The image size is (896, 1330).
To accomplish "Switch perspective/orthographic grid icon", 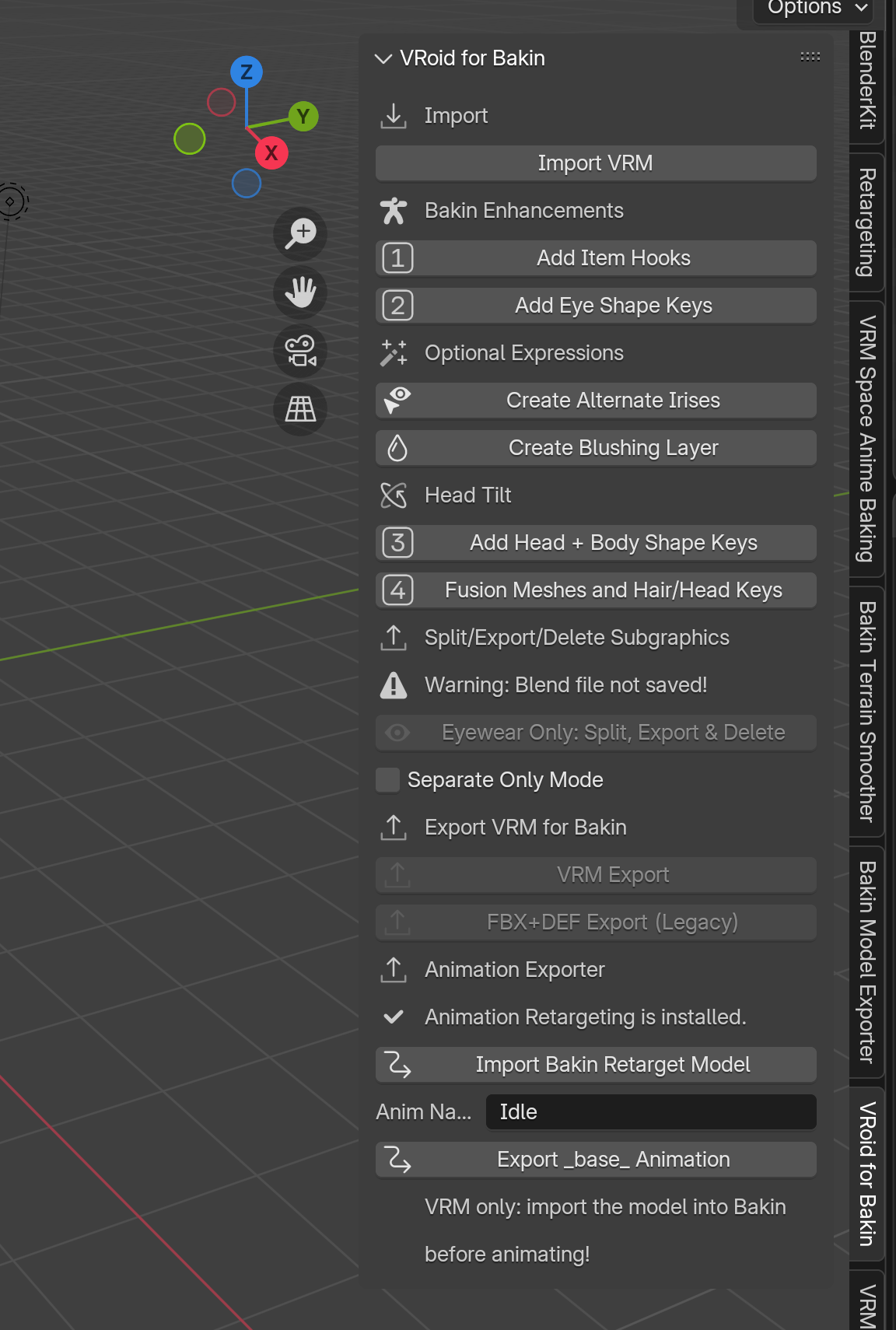I will click(x=300, y=409).
